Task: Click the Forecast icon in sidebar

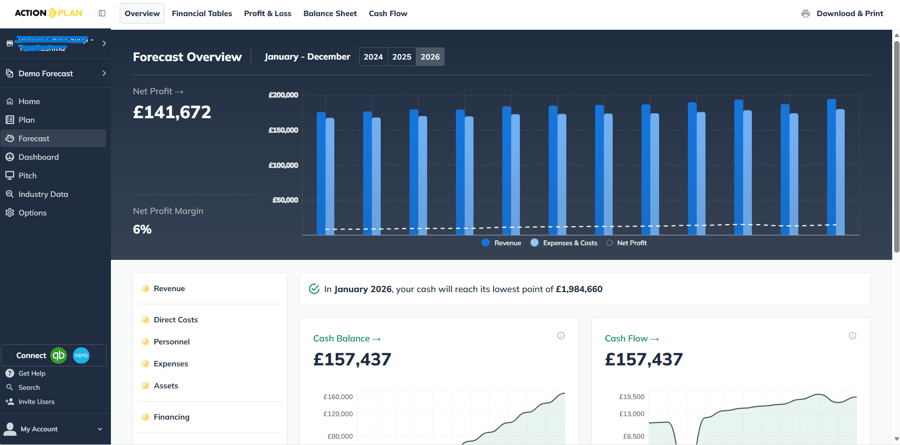Action: (x=10, y=138)
